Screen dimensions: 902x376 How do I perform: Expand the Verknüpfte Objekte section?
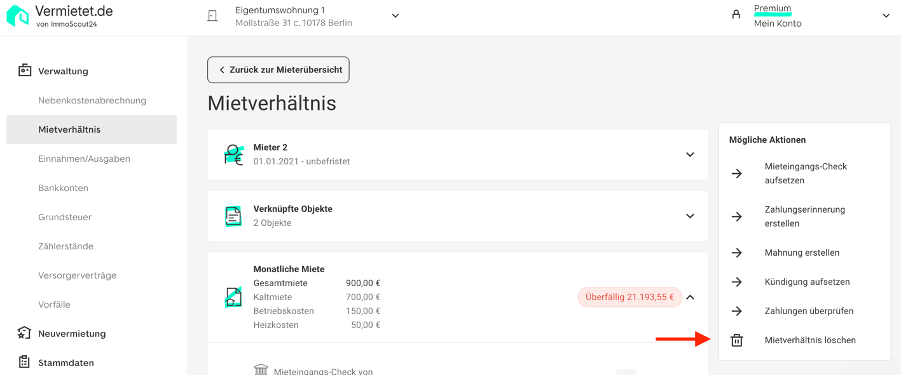pos(690,216)
